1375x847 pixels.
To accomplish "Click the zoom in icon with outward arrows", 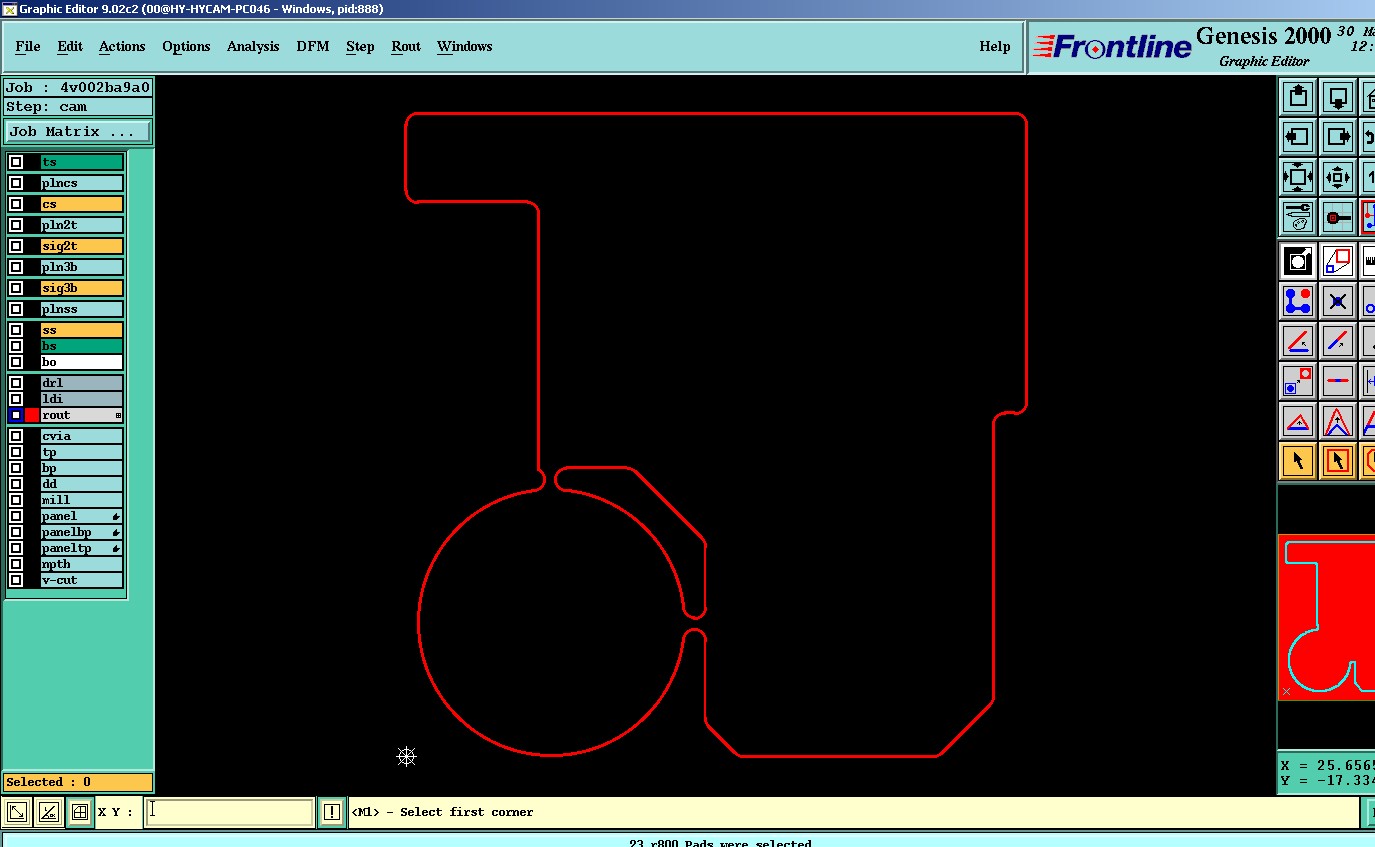I will pos(1298,177).
